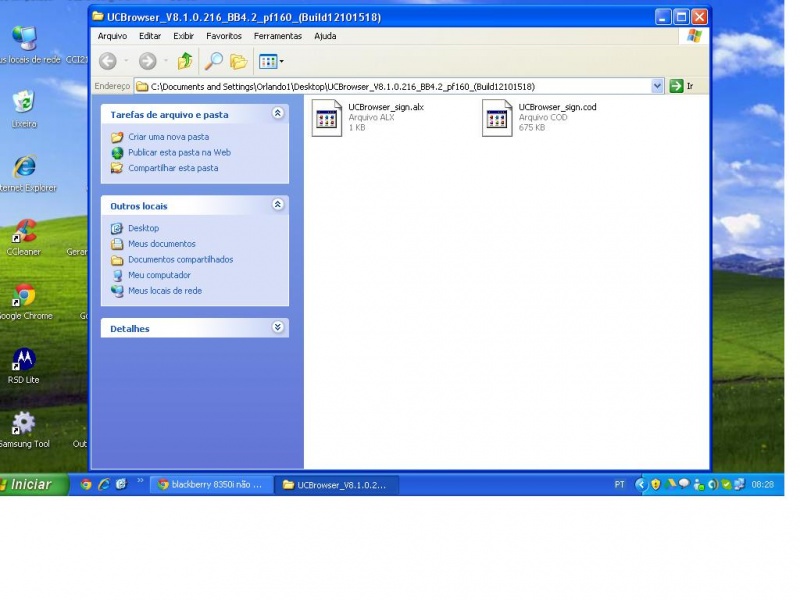
Task: Open Documentos compartilhados link
Action: [181, 259]
